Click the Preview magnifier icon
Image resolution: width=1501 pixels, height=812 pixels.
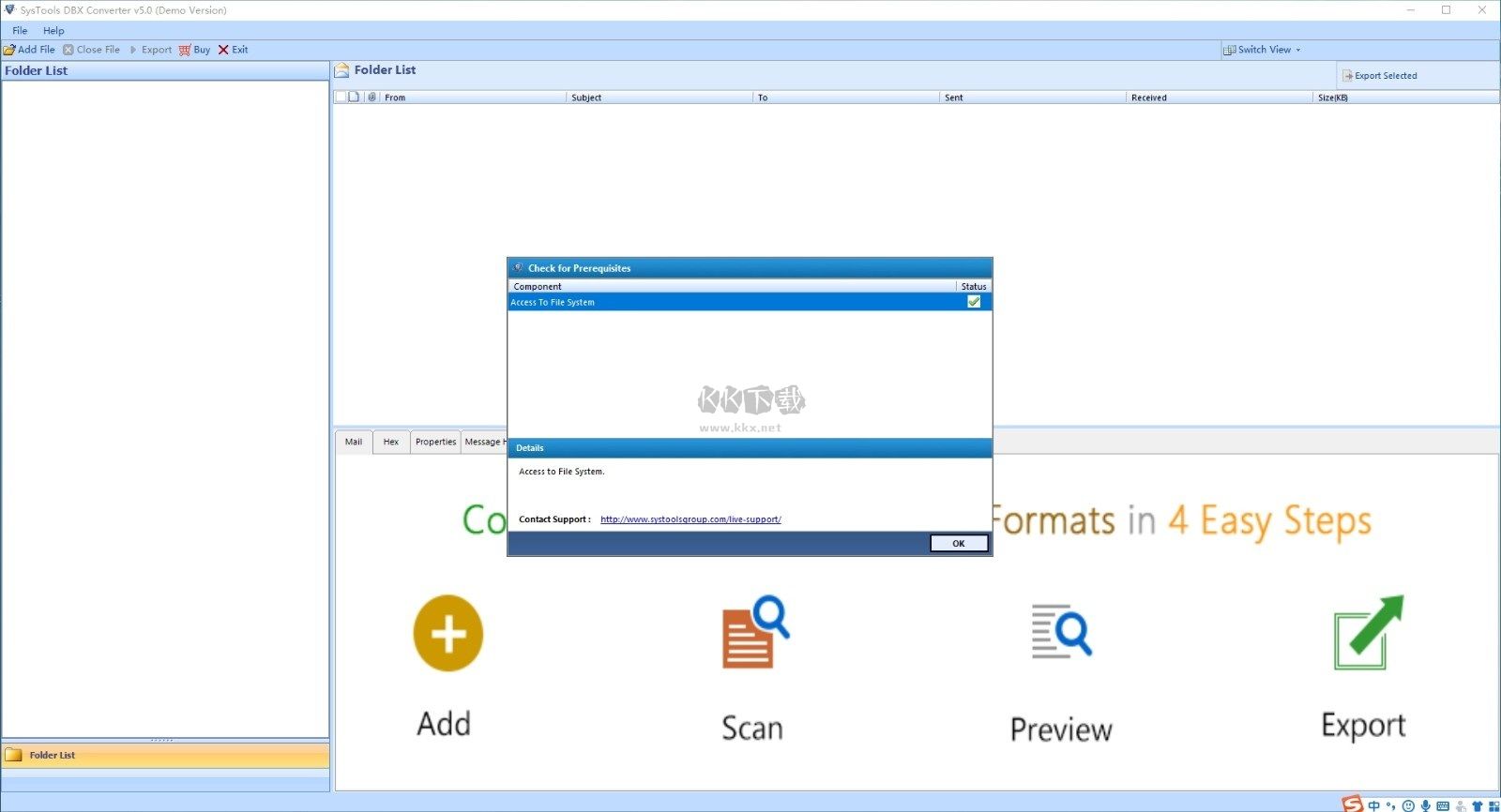[1061, 631]
